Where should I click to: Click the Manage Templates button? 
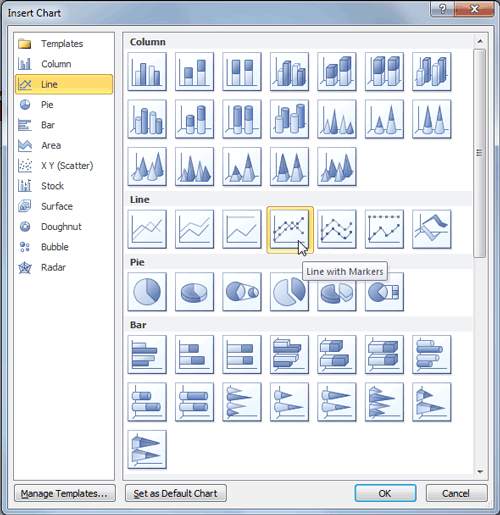click(65, 493)
